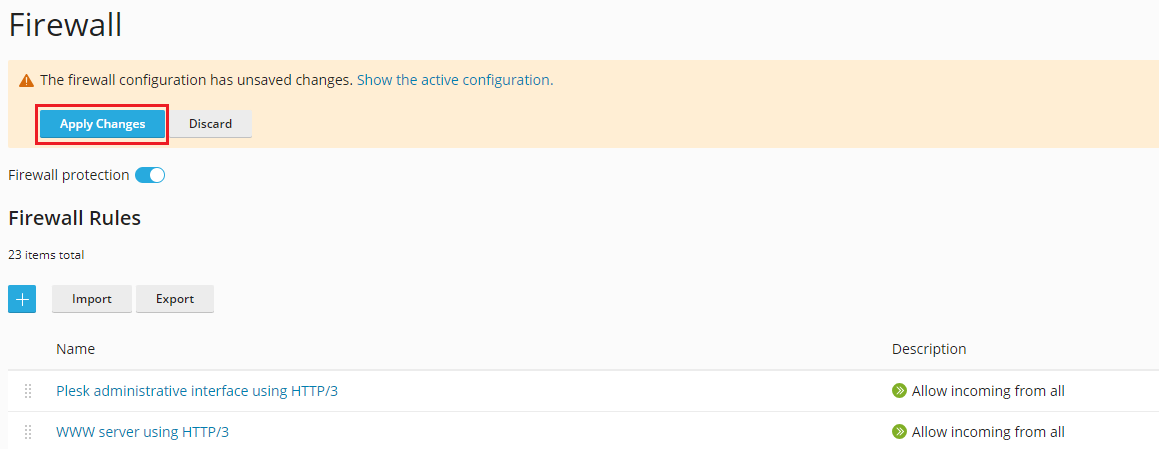Toggle the Firewall protection switch
The height and width of the screenshot is (449, 1159).
pyautogui.click(x=150, y=175)
